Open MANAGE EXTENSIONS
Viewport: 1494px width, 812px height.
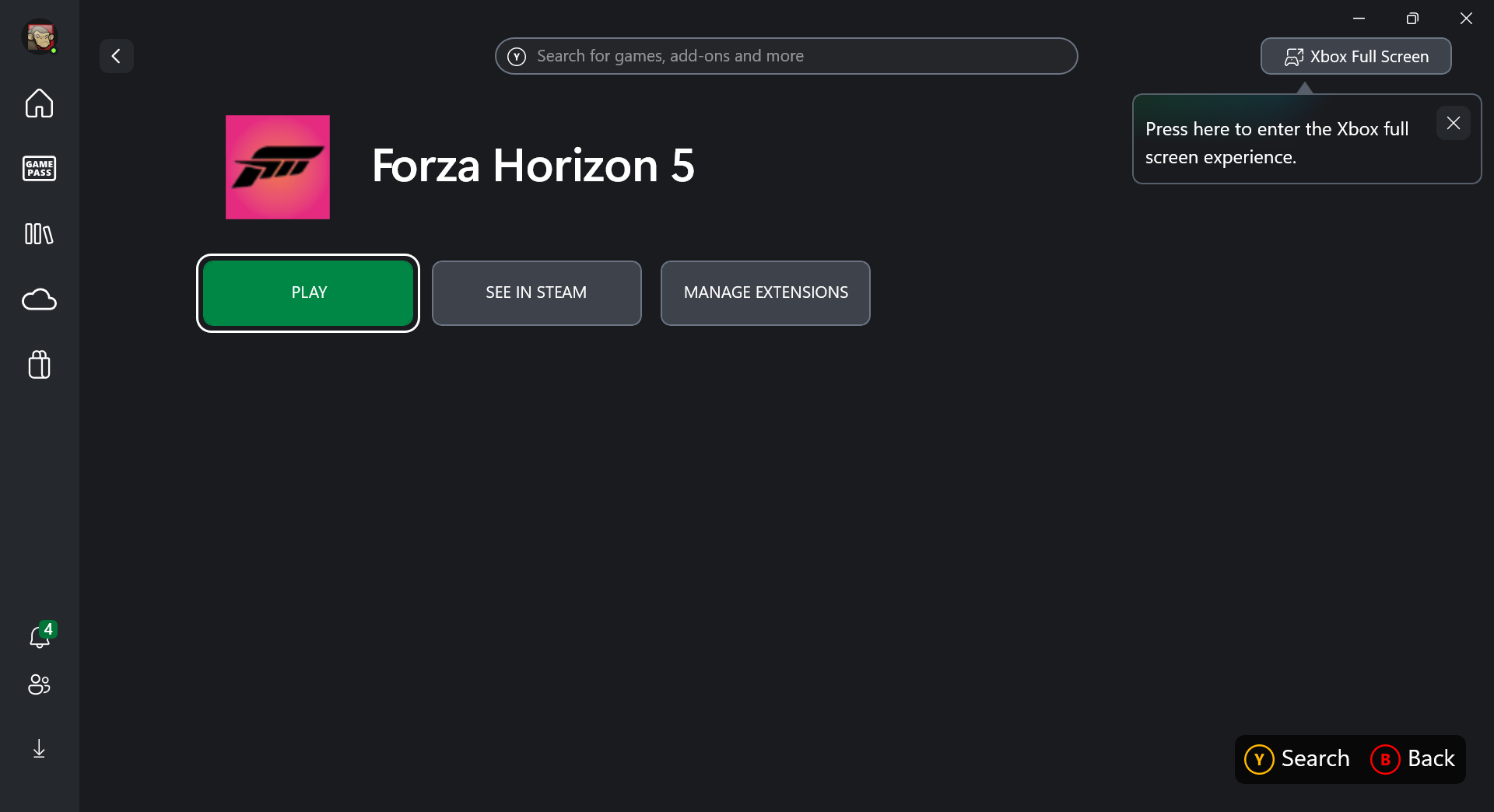(x=766, y=292)
